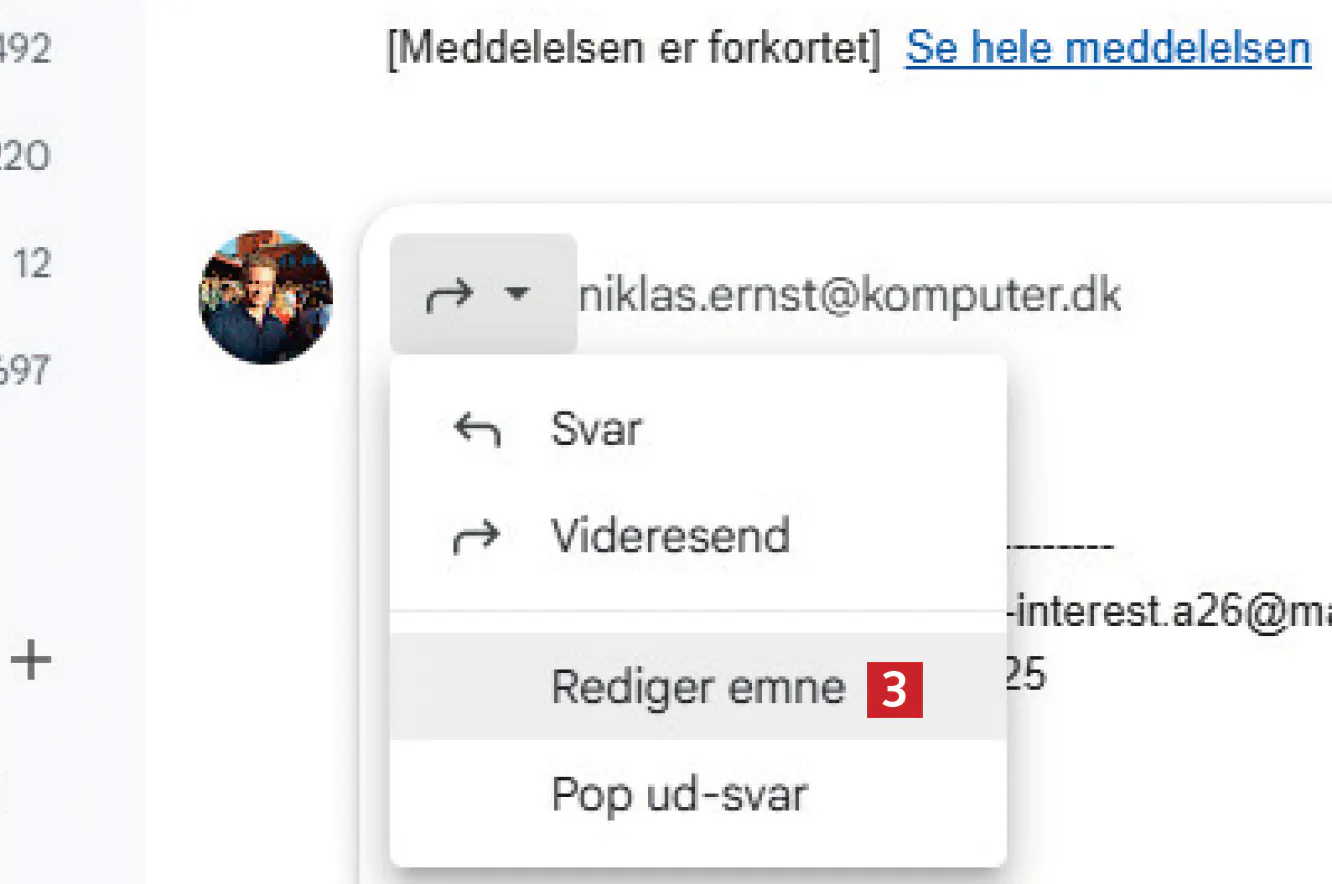Image resolution: width=1332 pixels, height=884 pixels.
Task: Click the 12 count in sidebar
Action: [32, 264]
